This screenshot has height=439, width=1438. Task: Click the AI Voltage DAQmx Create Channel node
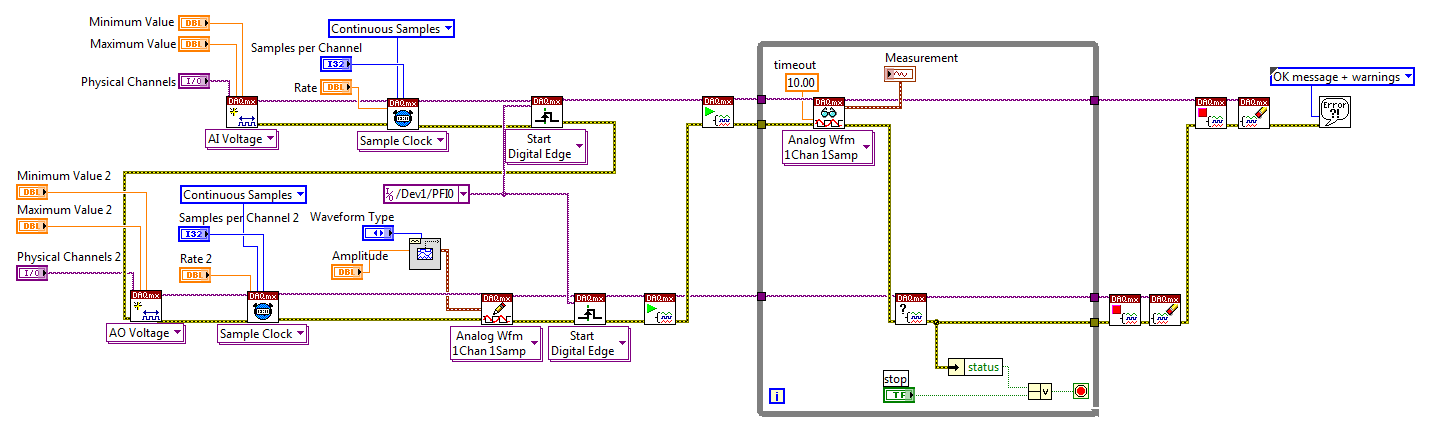(x=242, y=111)
